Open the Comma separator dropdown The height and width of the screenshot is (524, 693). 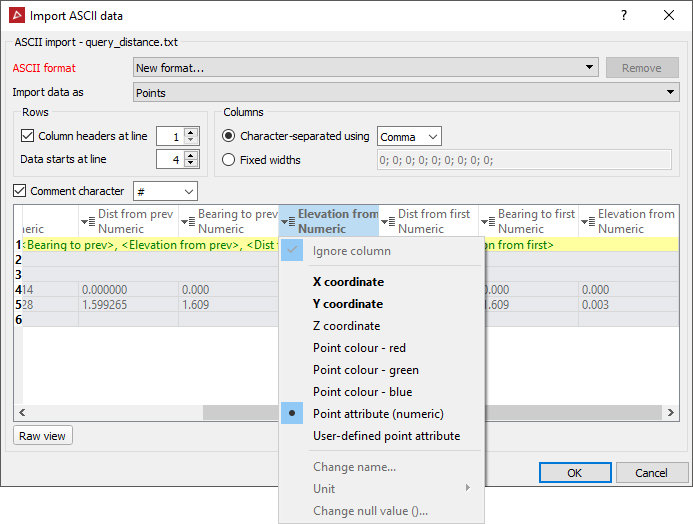(409, 137)
